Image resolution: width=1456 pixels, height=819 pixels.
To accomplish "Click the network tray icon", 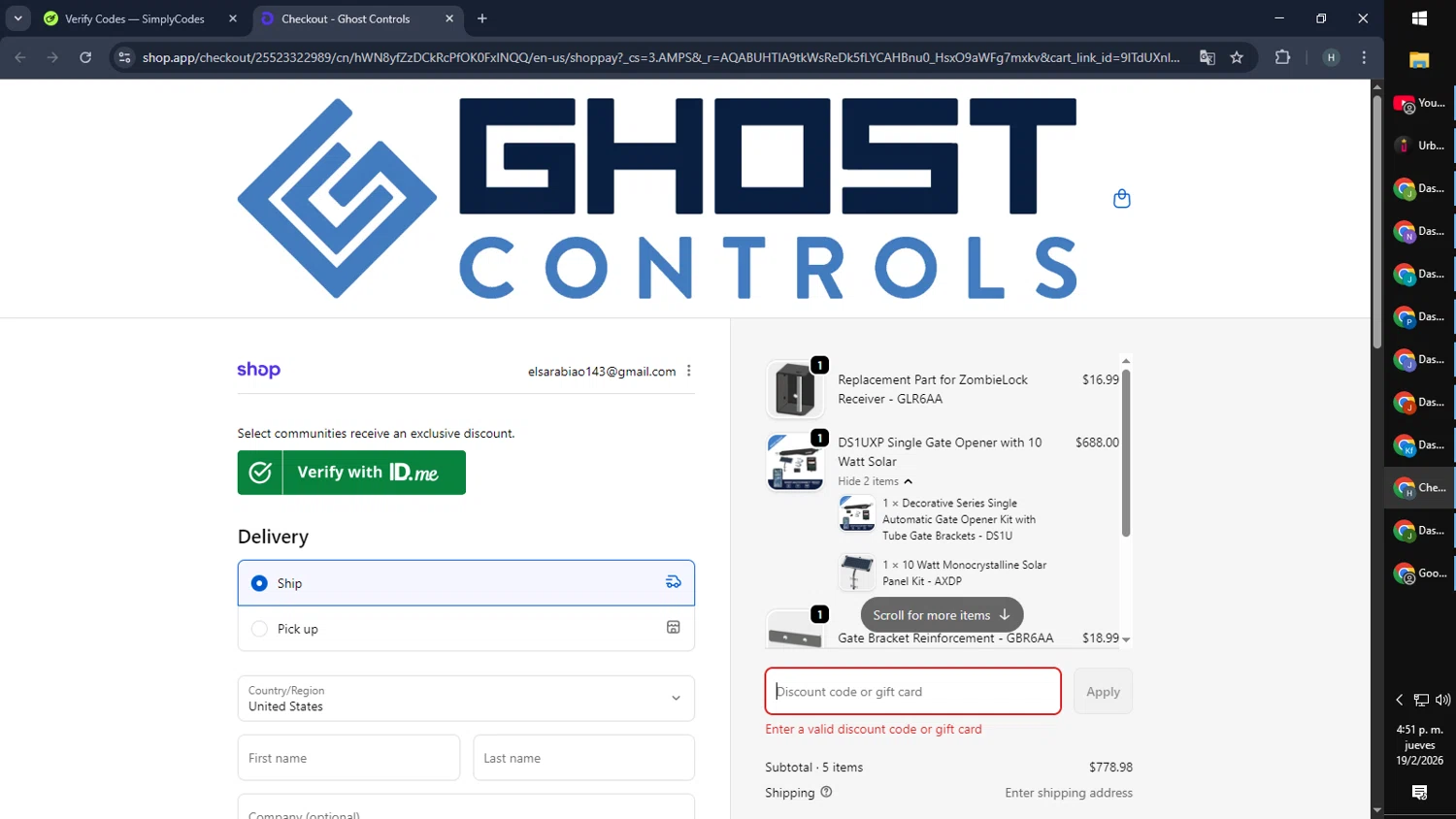I will click(x=1421, y=700).
